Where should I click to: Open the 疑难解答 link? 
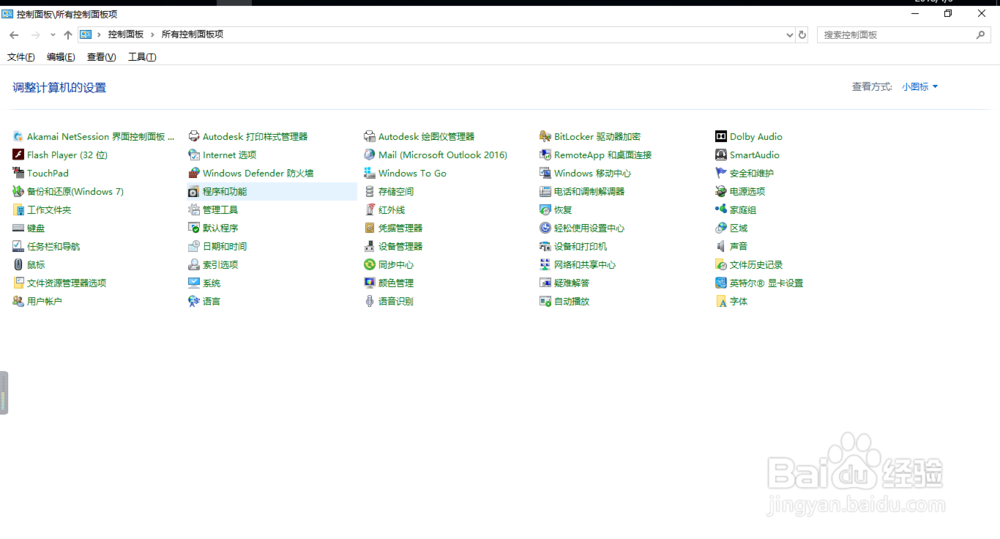tap(571, 283)
